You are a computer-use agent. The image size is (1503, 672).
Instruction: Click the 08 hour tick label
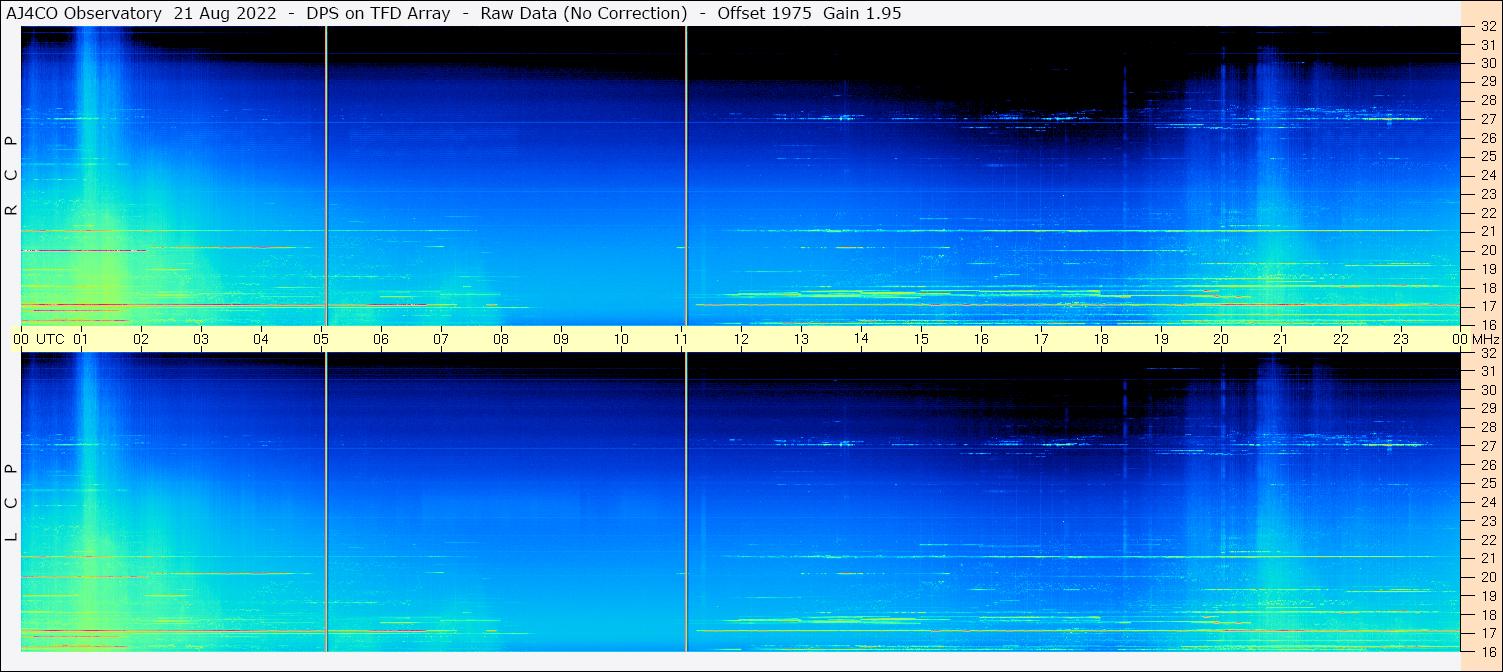click(x=501, y=339)
